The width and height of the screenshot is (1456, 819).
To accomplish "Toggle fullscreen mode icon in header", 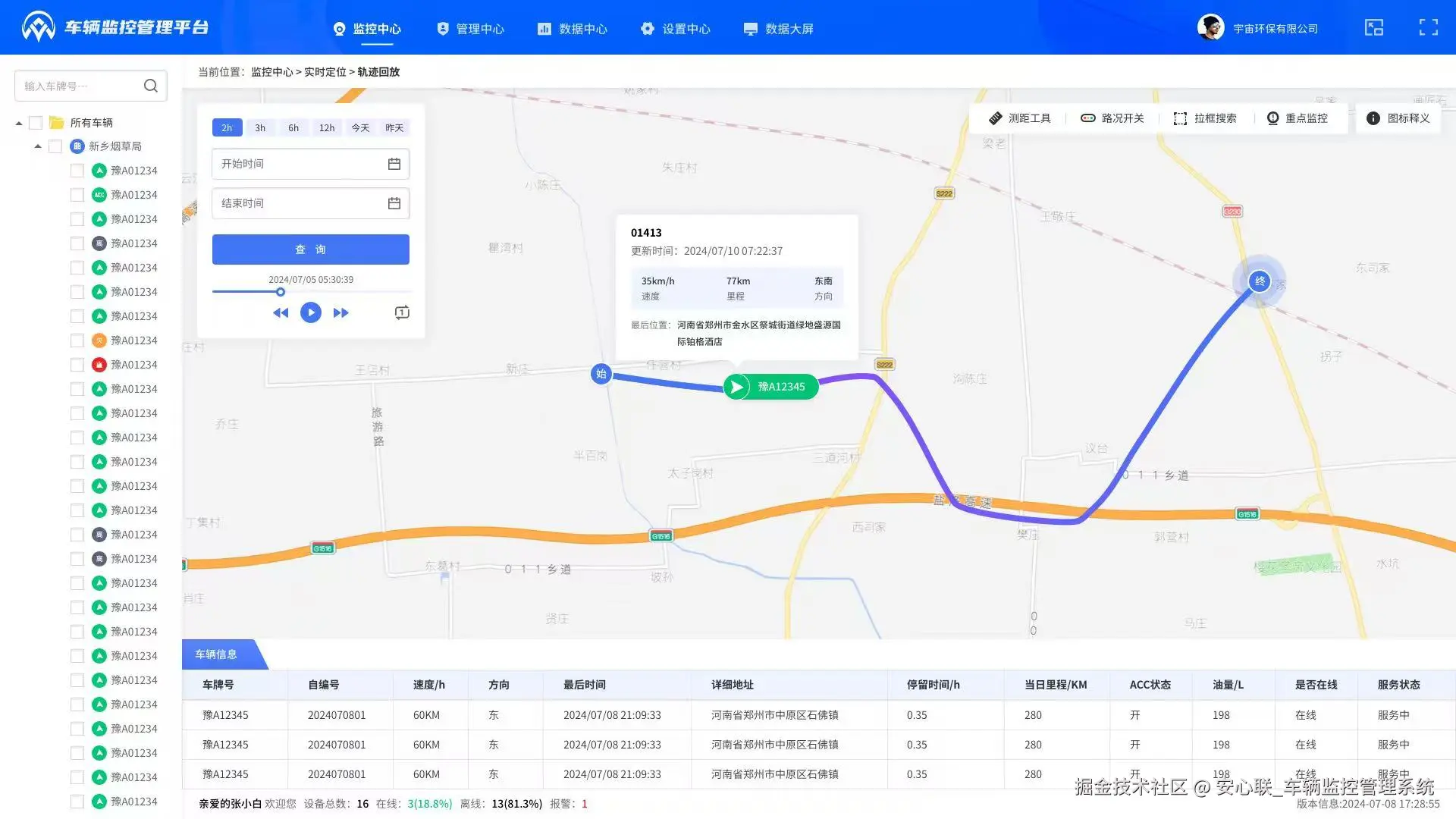I will click(1429, 28).
